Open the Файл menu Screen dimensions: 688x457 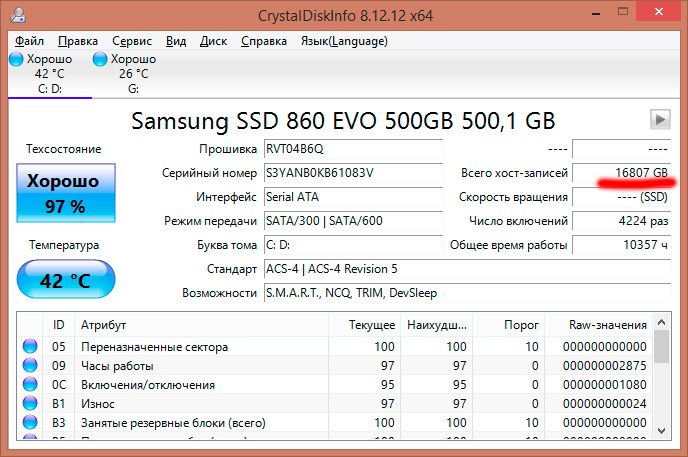coord(29,41)
